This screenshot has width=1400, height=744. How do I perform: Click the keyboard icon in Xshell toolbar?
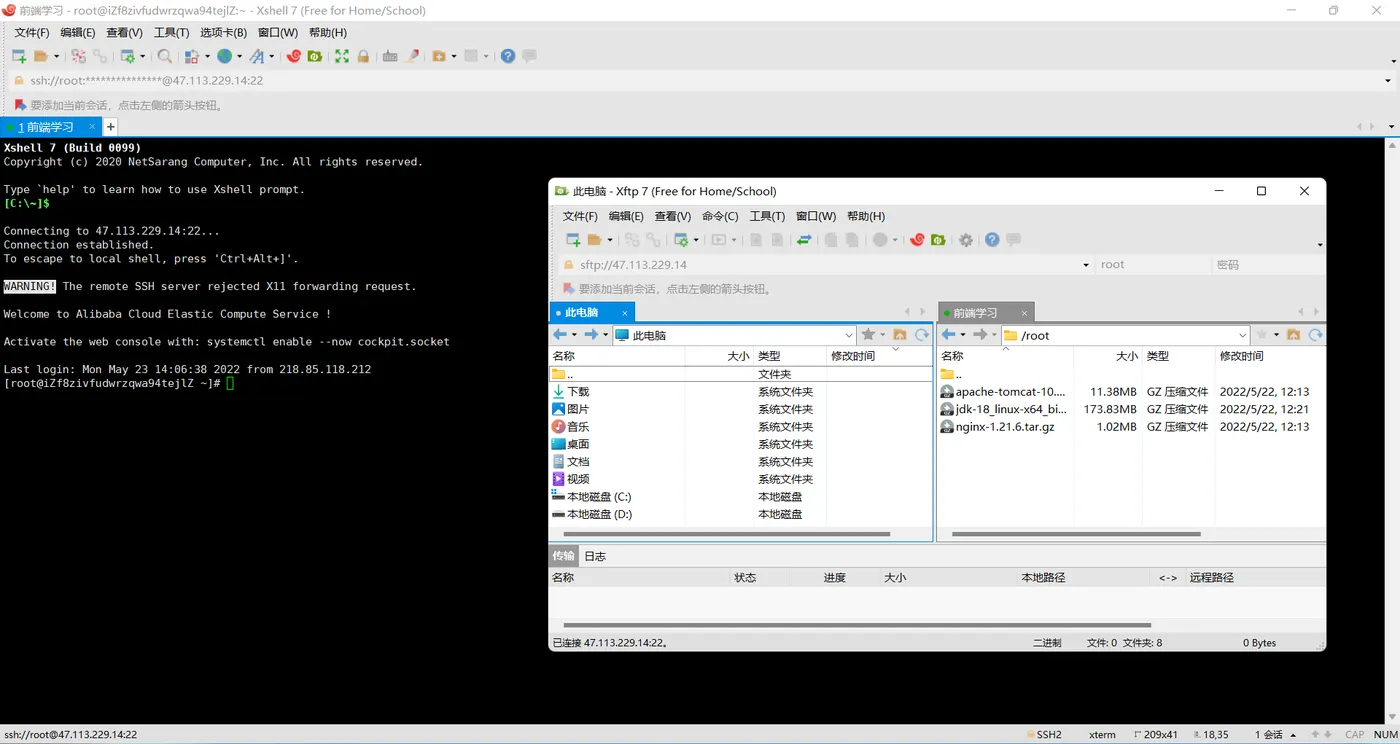point(390,56)
